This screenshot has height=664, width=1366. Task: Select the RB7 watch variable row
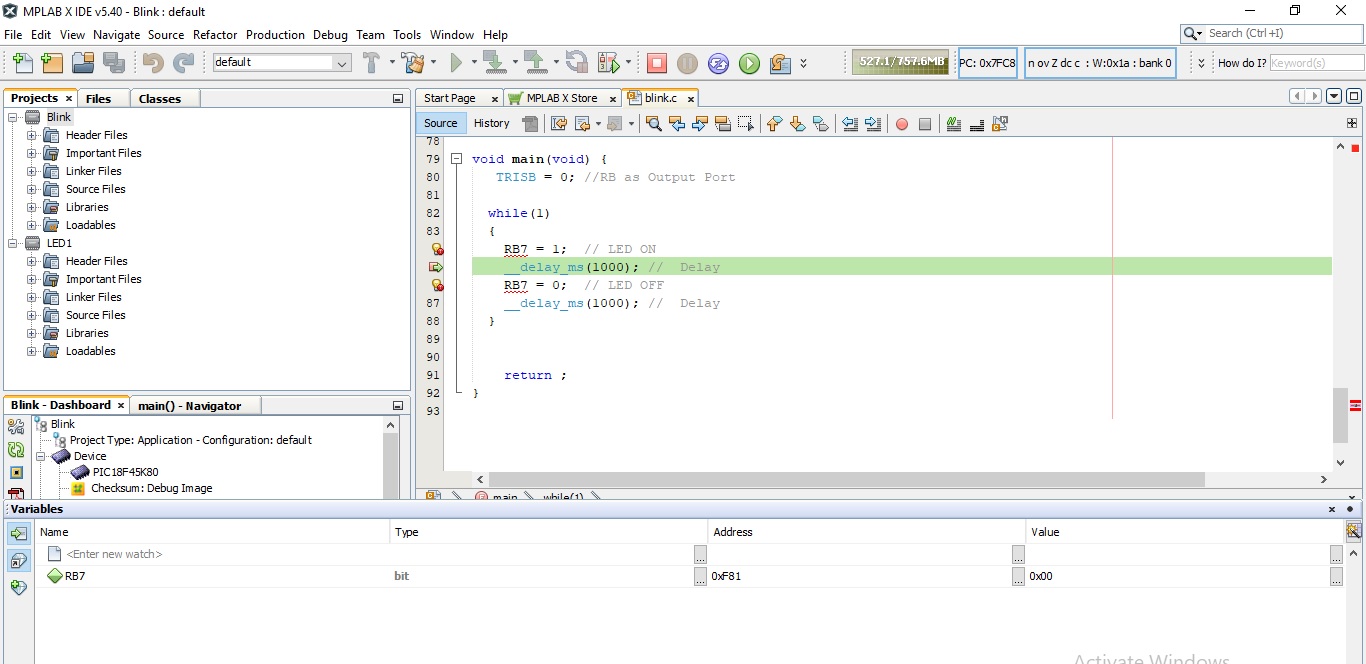coord(690,576)
